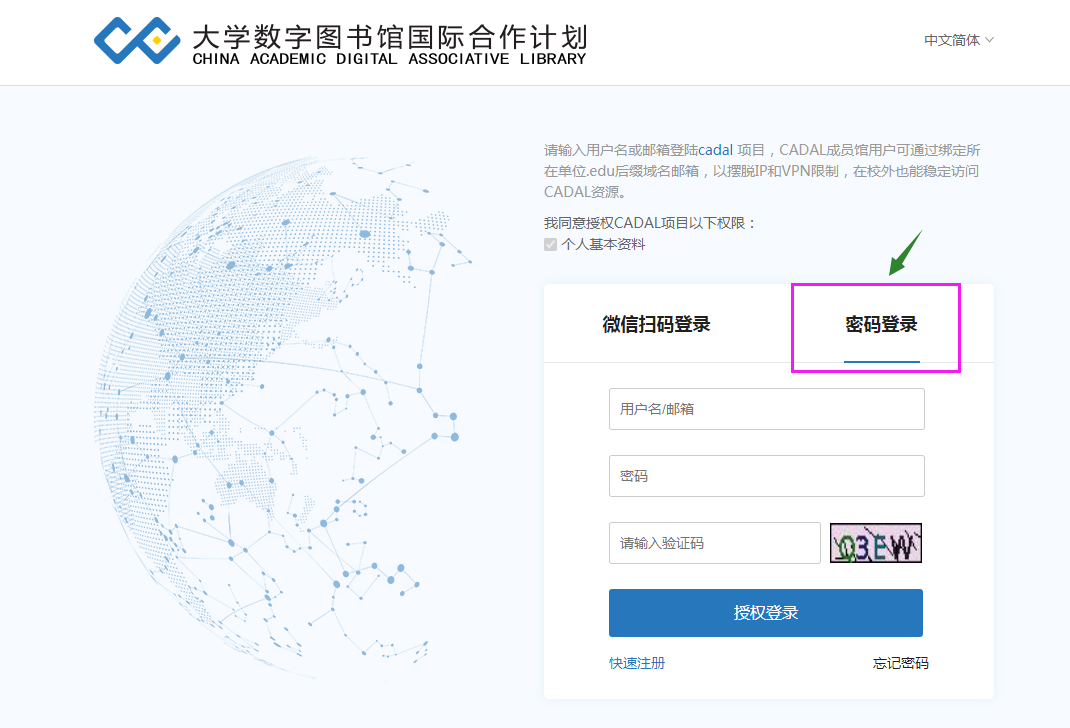Screen dimensions: 1070x728
Task: Click the 我同意授权CADAL项目以下权限 text
Action: click(x=650, y=223)
